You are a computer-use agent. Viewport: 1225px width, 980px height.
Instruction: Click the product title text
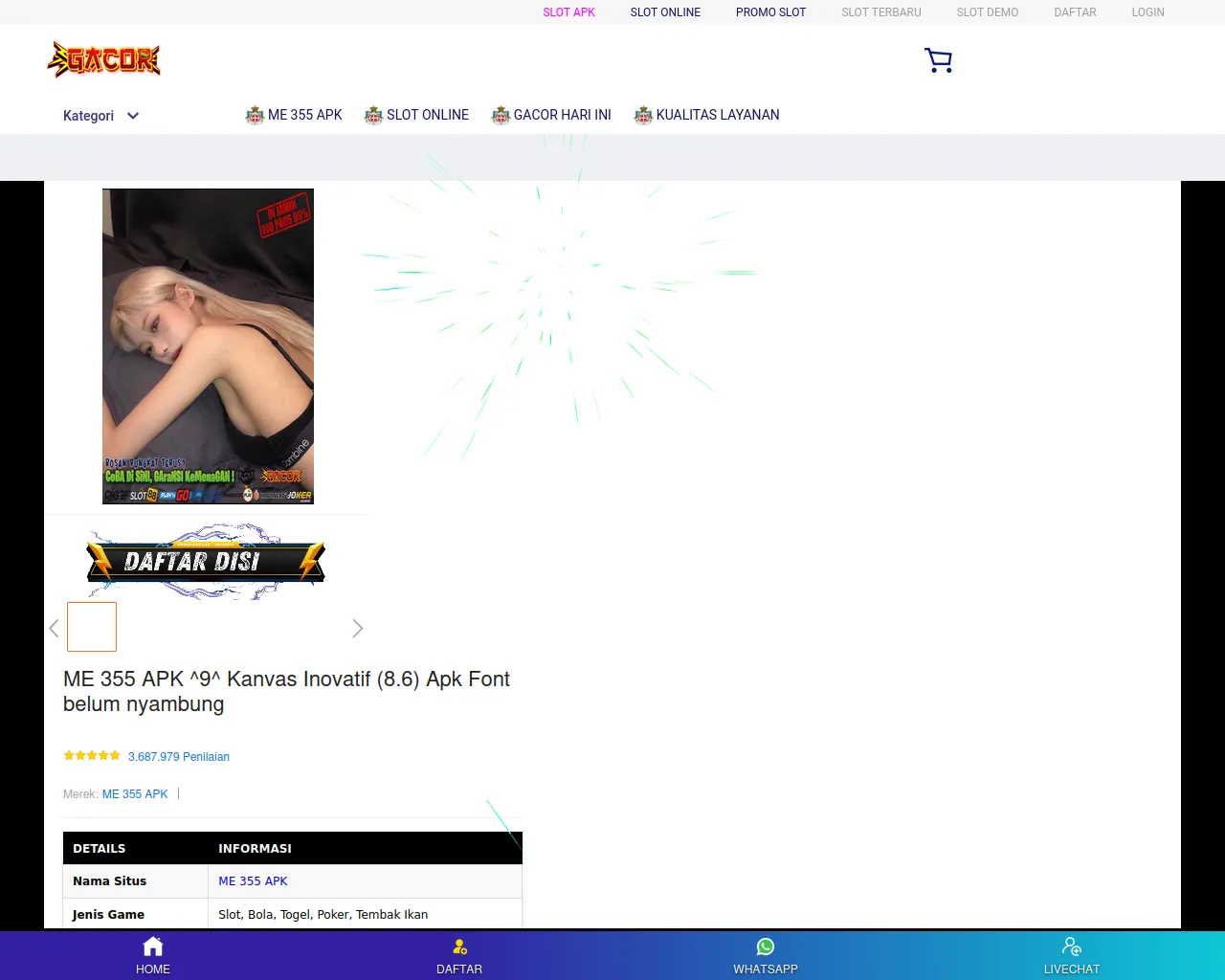[x=286, y=691]
